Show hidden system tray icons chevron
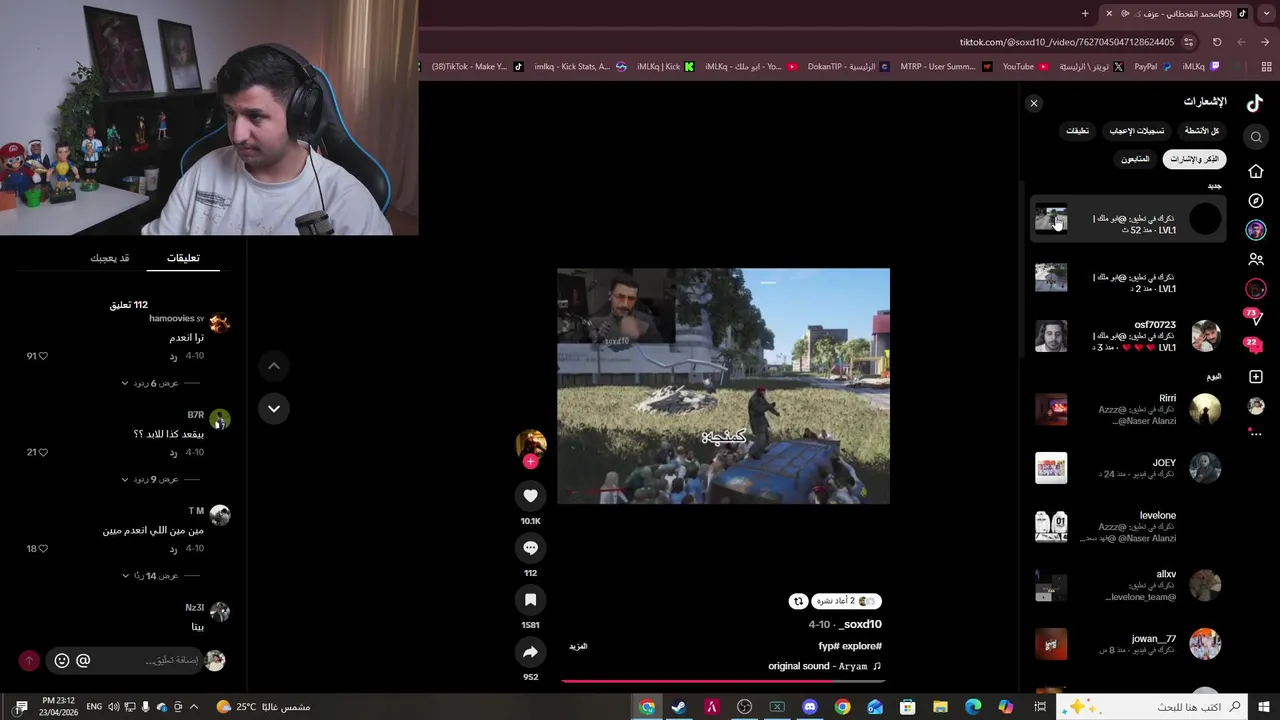Screen dimensions: 1280x720 click(193, 707)
